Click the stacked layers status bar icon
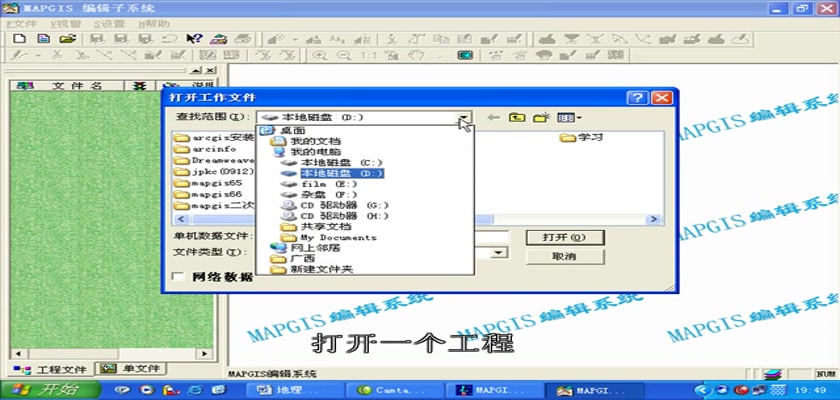Screen dimensions: 840x400 coord(772,374)
